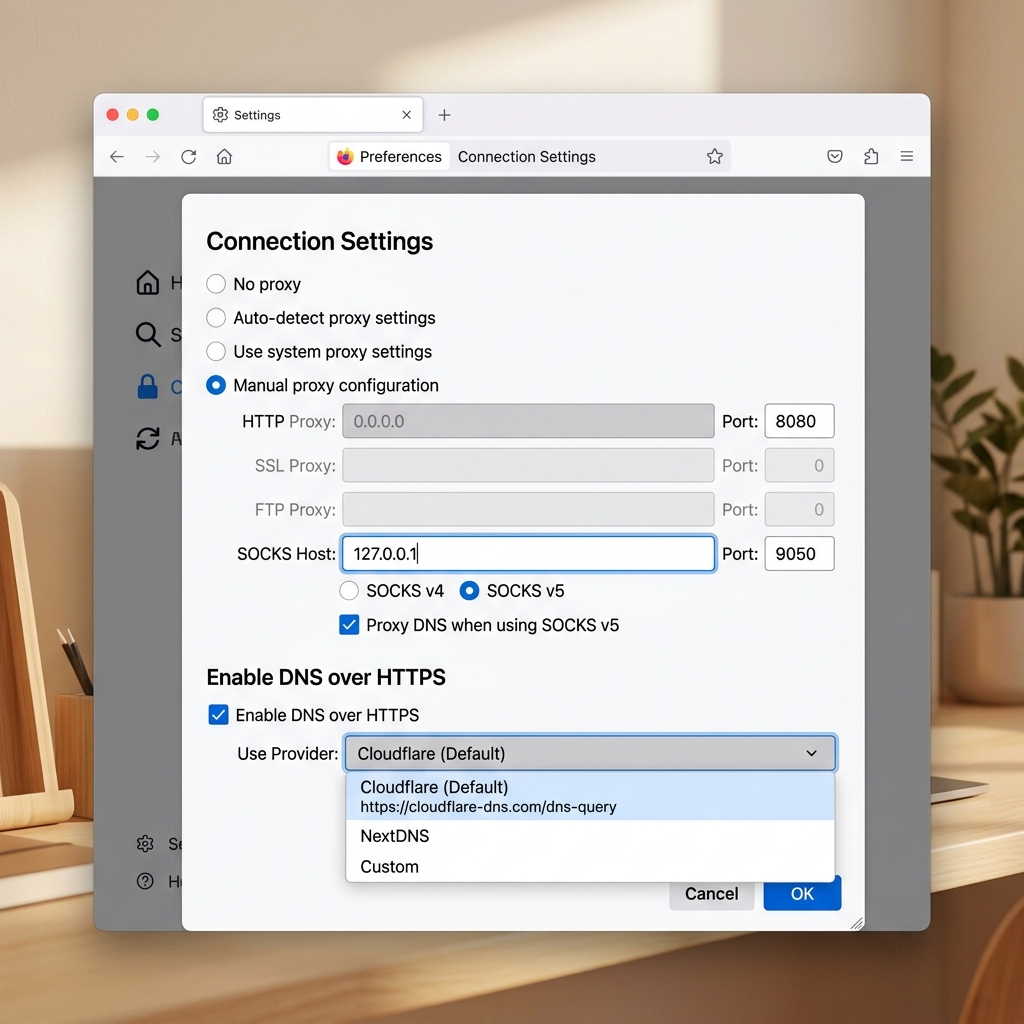Click the Preferences label in address bar
This screenshot has width=1024, height=1024.
pyautogui.click(x=400, y=157)
